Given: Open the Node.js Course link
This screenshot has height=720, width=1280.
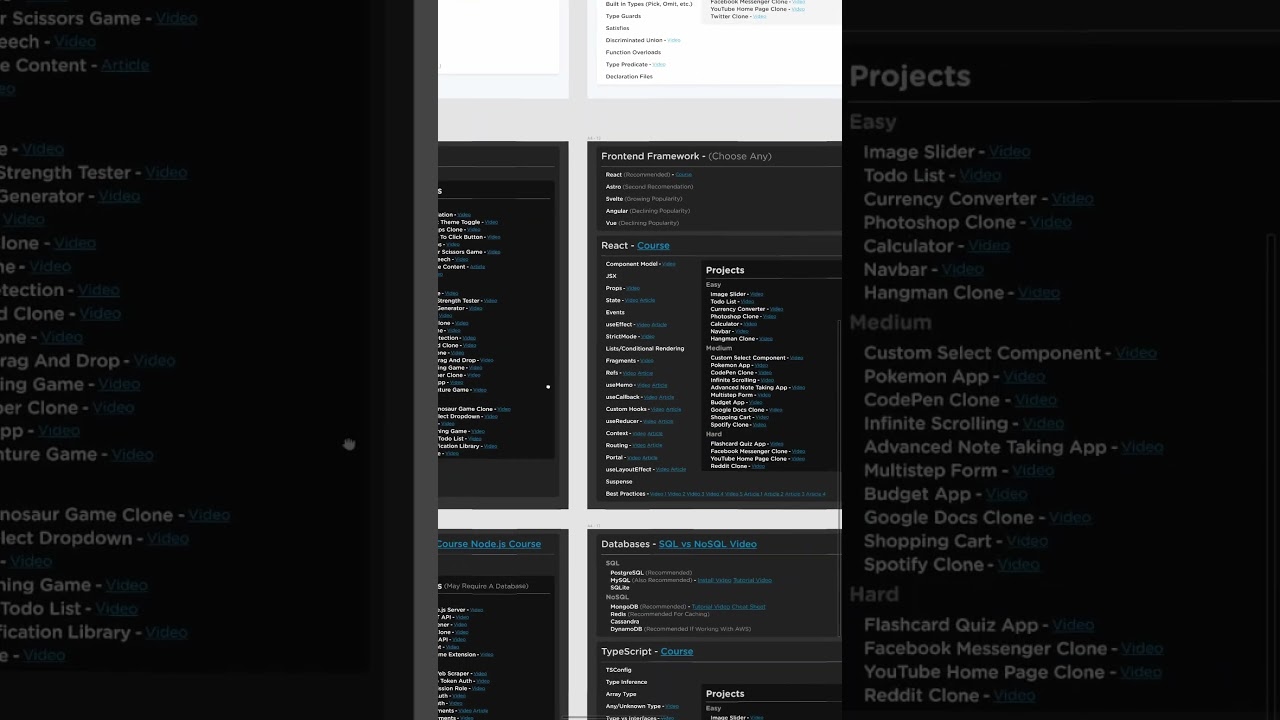Looking at the screenshot, I should tap(506, 544).
